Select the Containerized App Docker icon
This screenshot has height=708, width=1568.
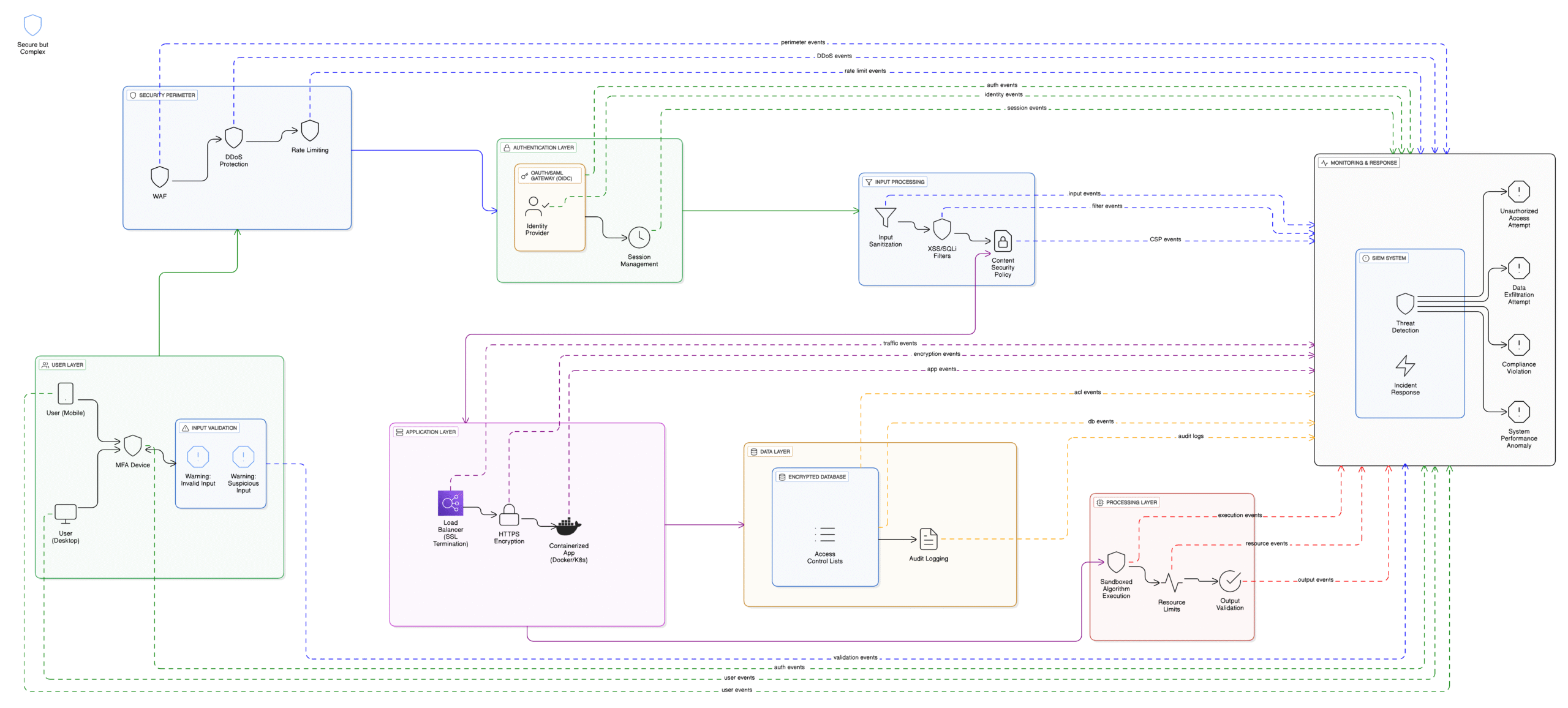(568, 526)
